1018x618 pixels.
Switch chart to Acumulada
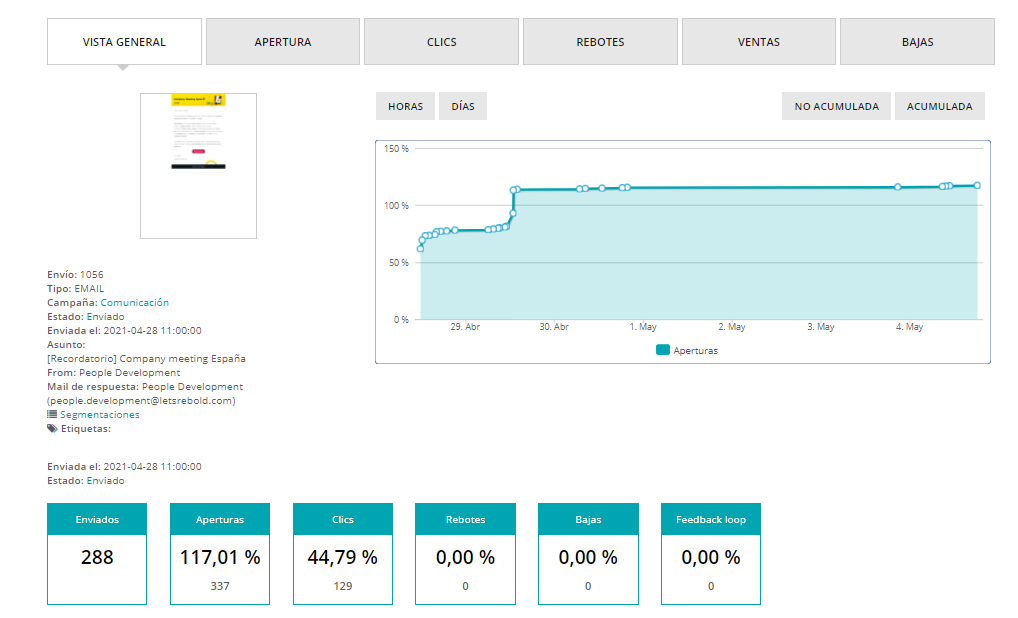(939, 106)
